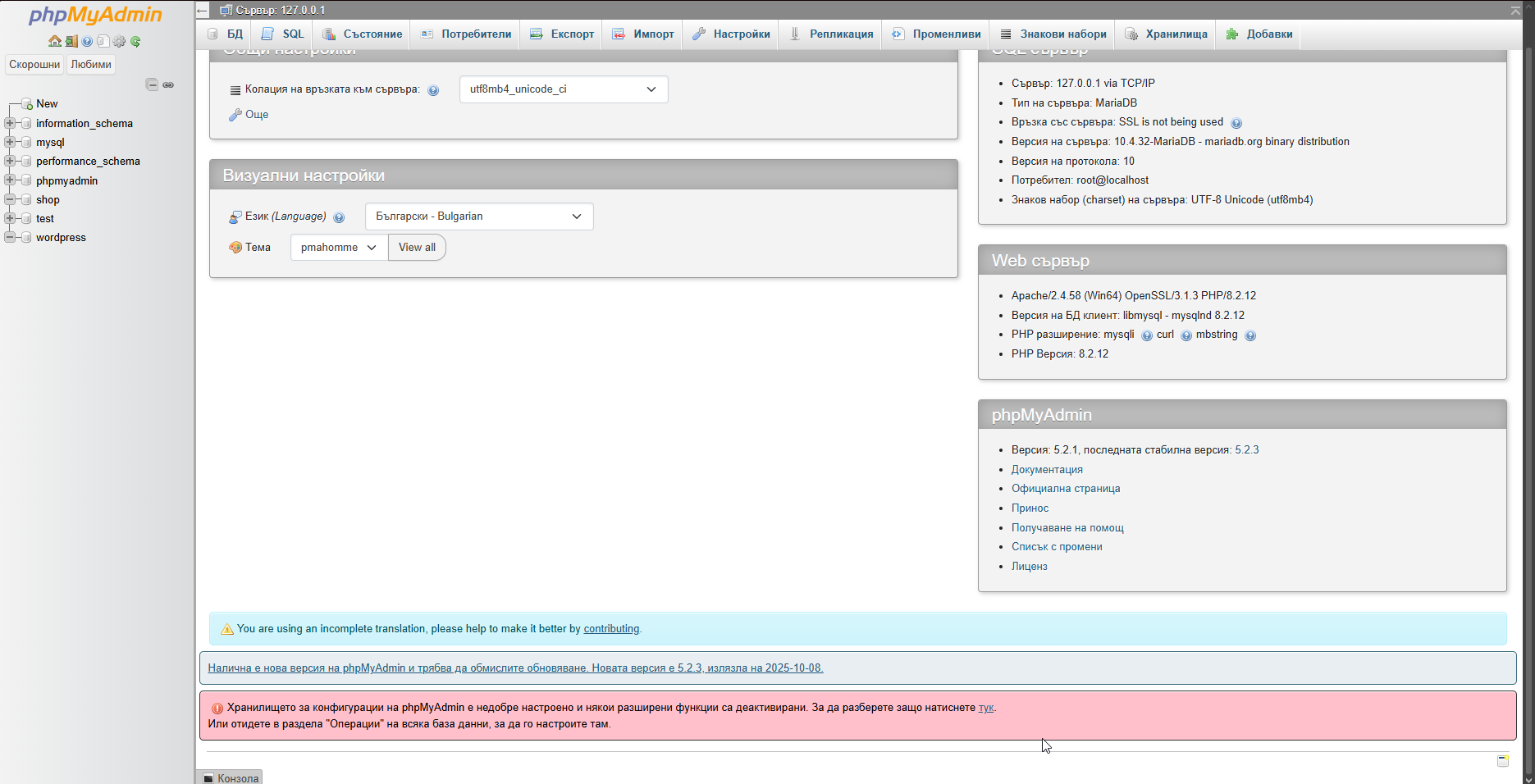Open Променливи tab
Image resolution: width=1535 pixels, height=784 pixels.
click(x=936, y=34)
